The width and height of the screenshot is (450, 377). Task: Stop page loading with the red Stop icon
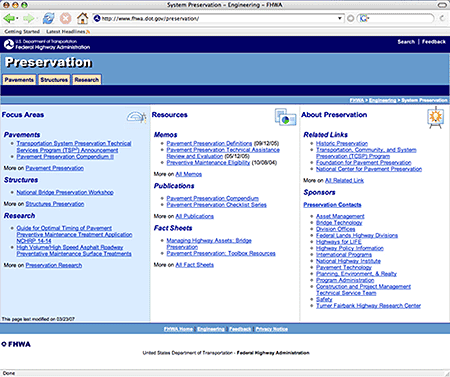65,18
